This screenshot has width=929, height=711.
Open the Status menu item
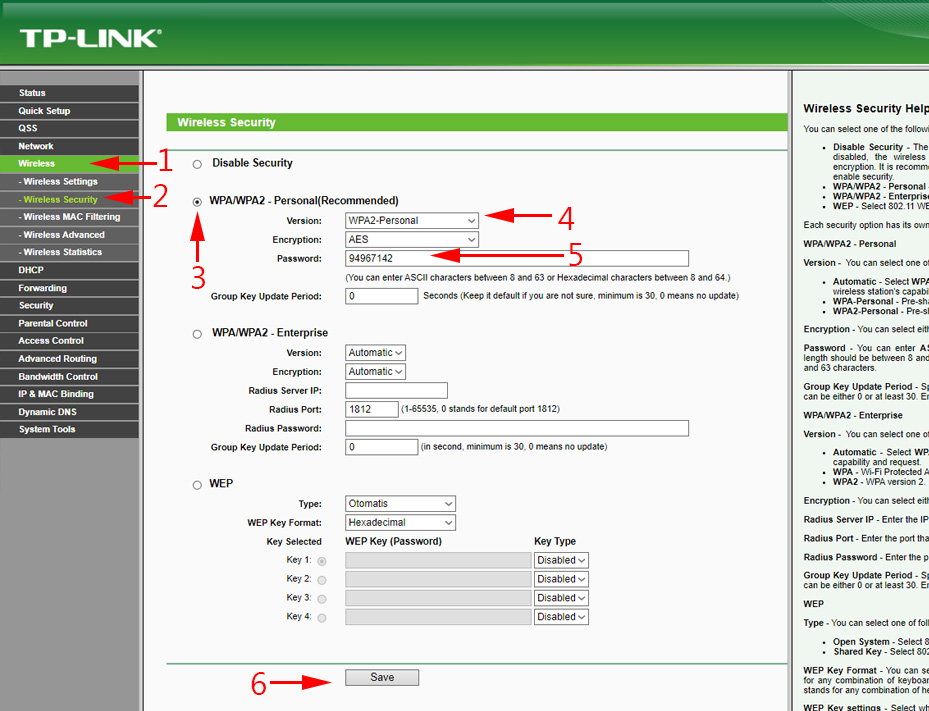coord(32,93)
